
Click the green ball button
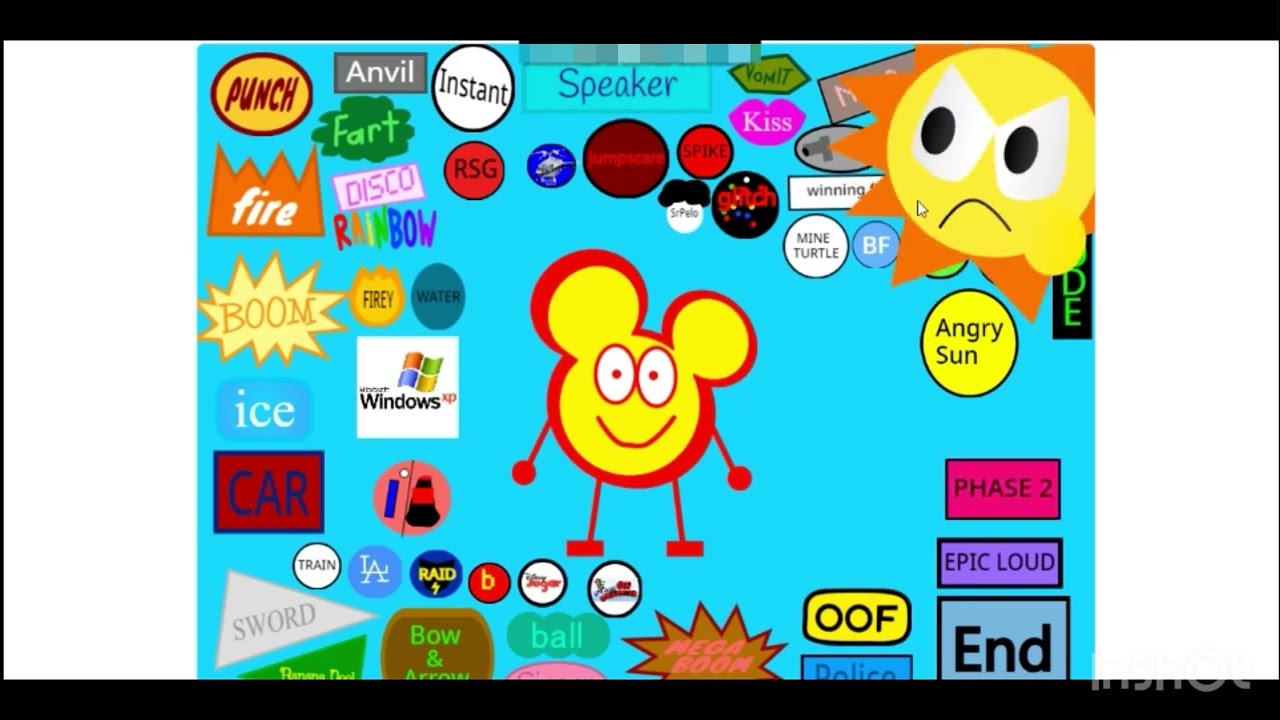[557, 636]
